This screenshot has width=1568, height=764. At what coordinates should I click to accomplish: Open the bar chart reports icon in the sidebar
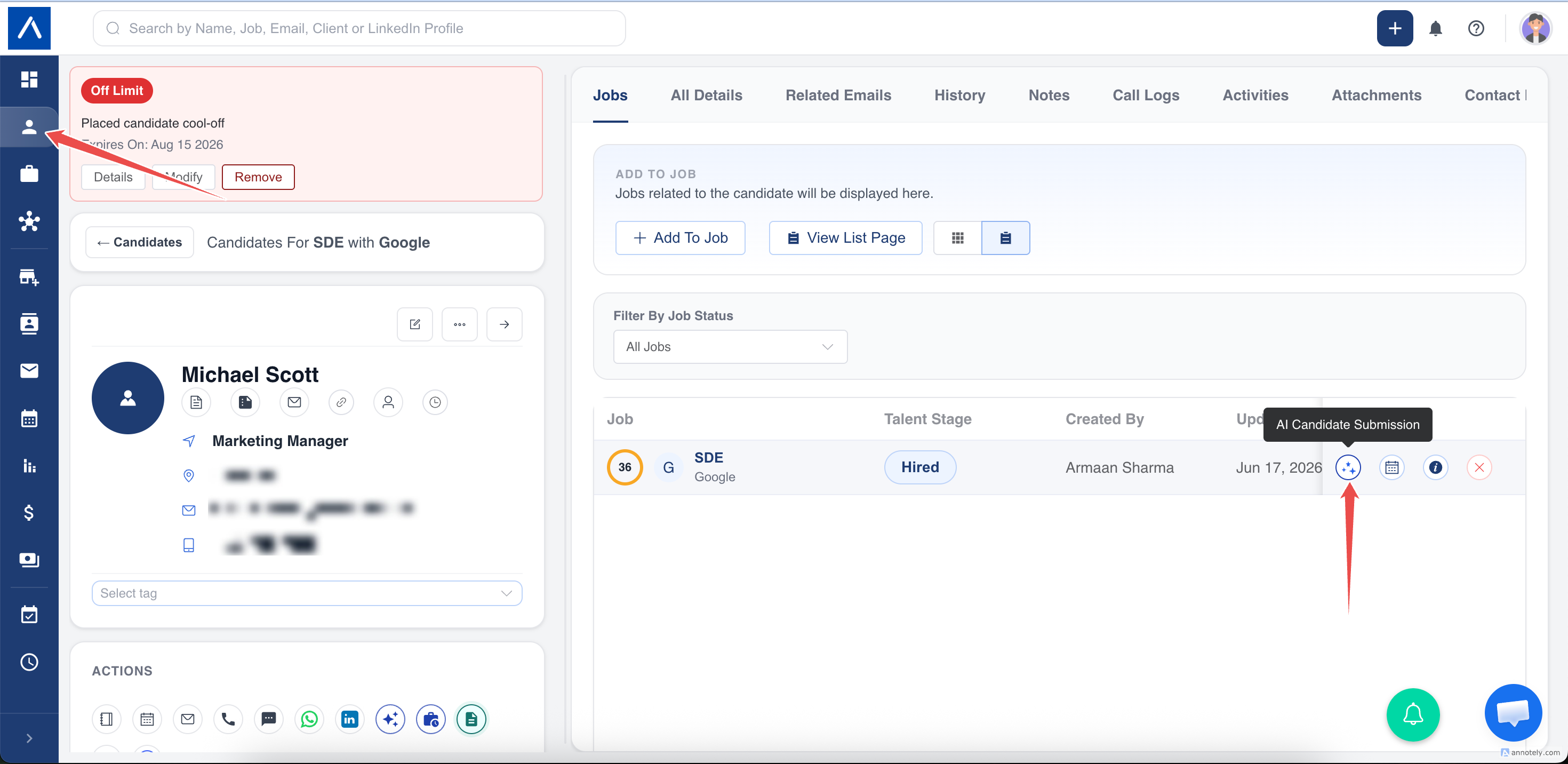click(29, 466)
